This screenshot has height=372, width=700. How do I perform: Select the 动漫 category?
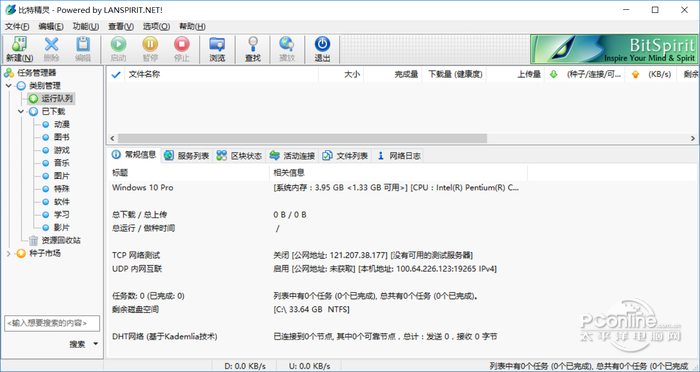tap(62, 124)
